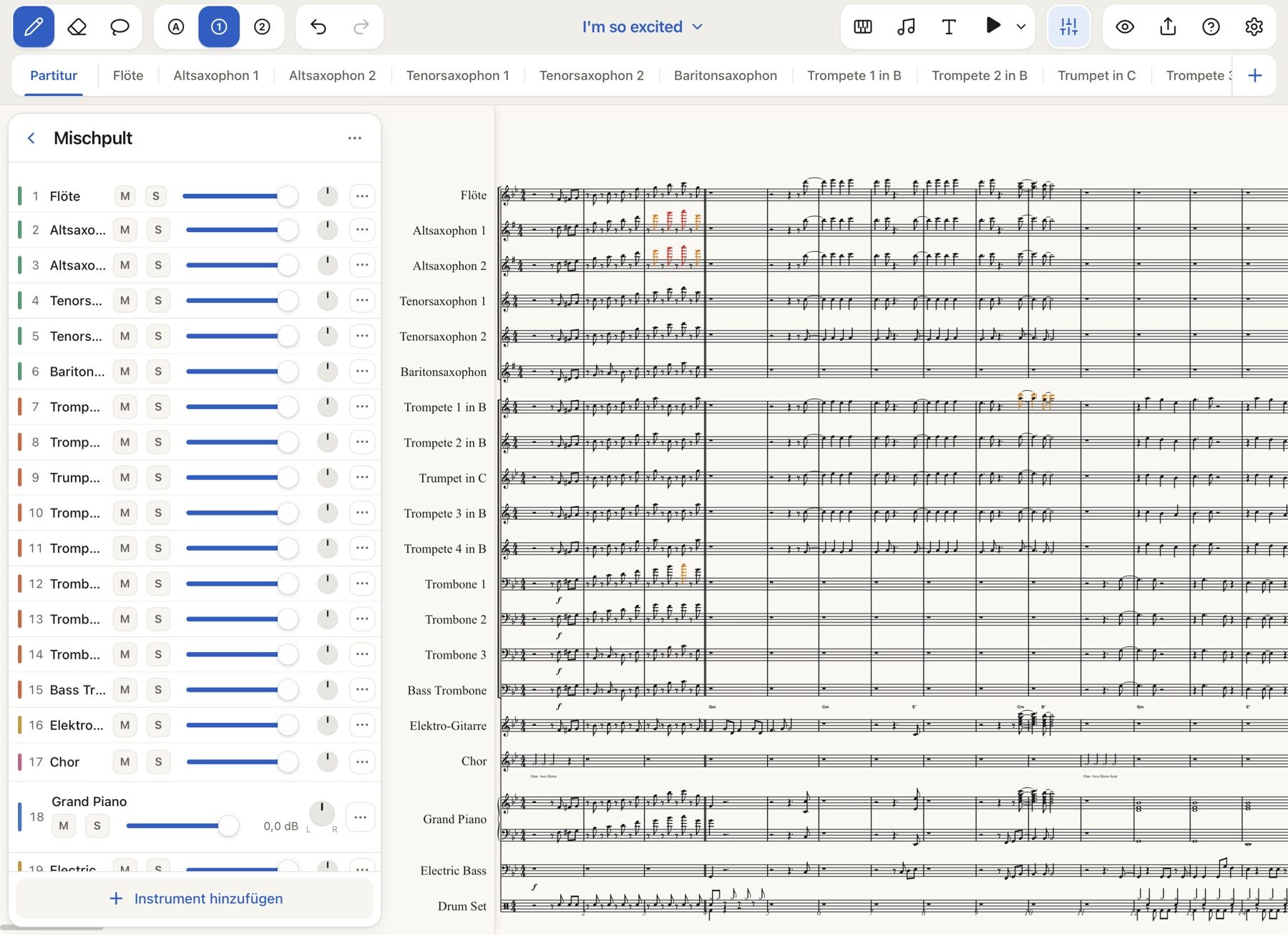Redo the last action
The width and height of the screenshot is (1288, 935).
[361, 27]
